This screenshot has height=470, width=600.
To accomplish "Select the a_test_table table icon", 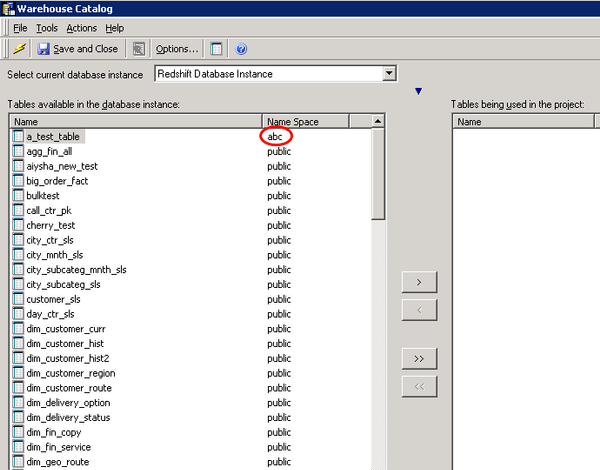I will tap(18, 136).
